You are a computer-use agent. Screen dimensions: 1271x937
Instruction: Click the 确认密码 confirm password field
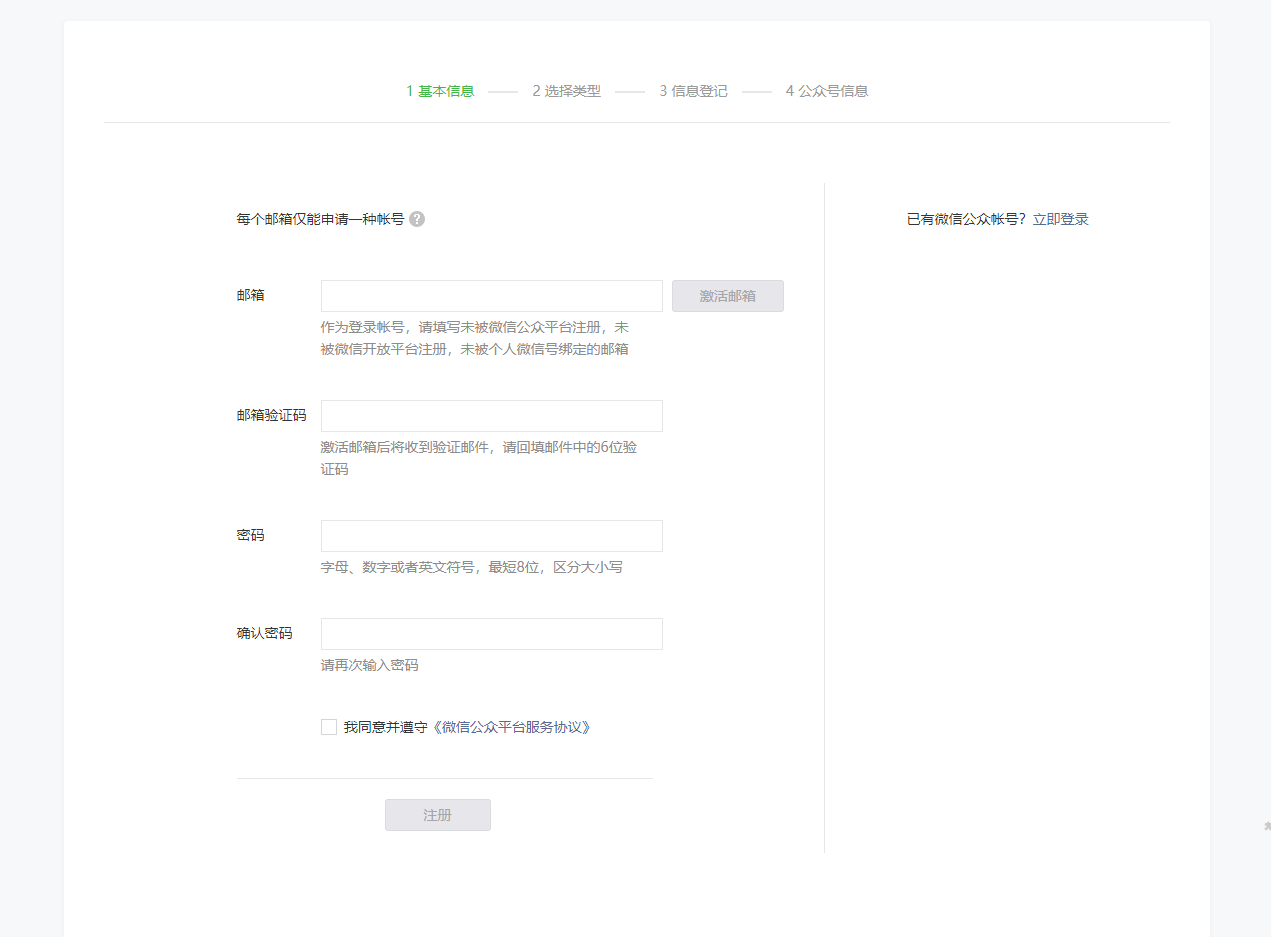[491, 634]
